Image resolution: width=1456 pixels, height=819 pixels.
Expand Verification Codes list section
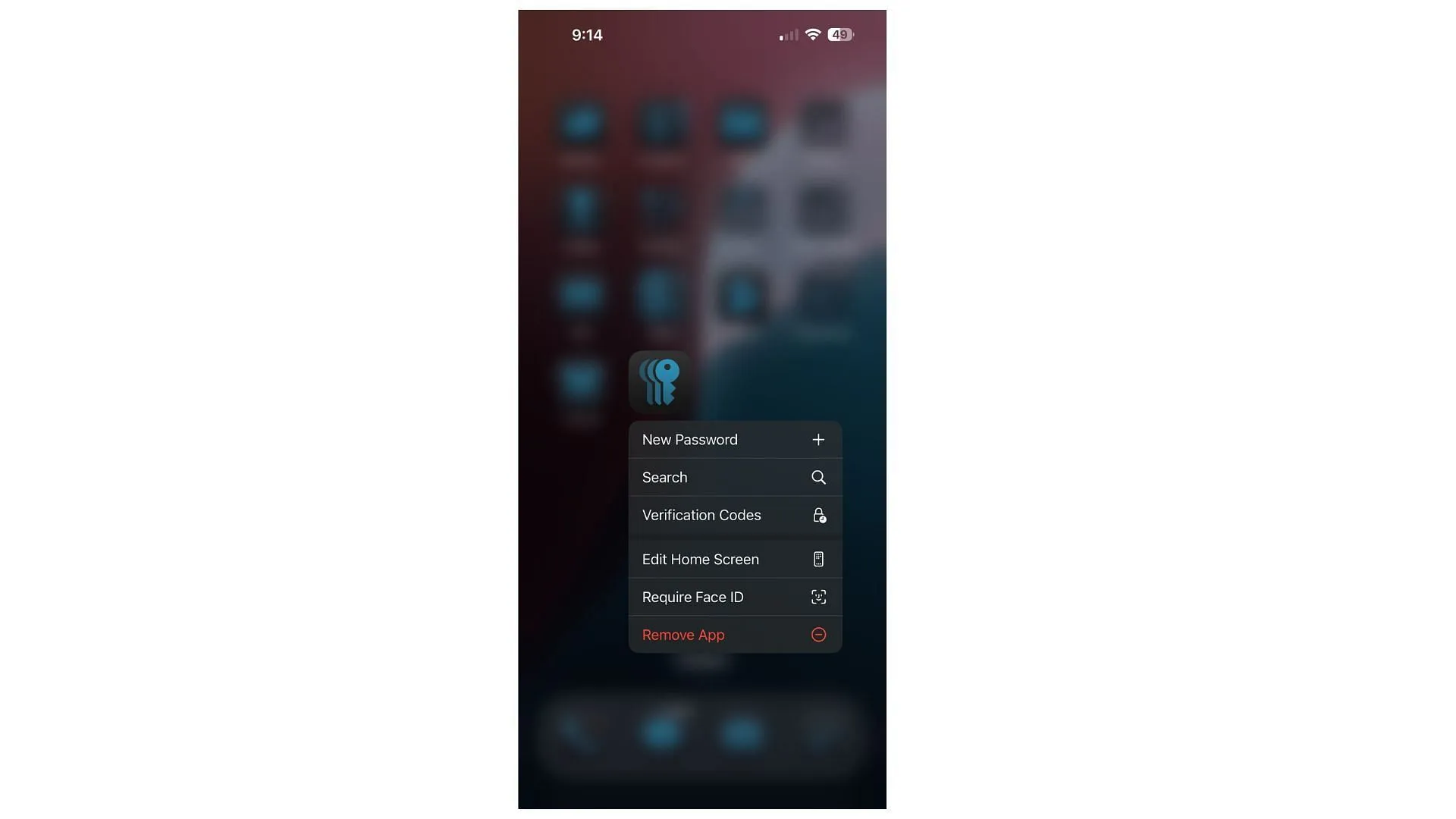pyautogui.click(x=733, y=516)
